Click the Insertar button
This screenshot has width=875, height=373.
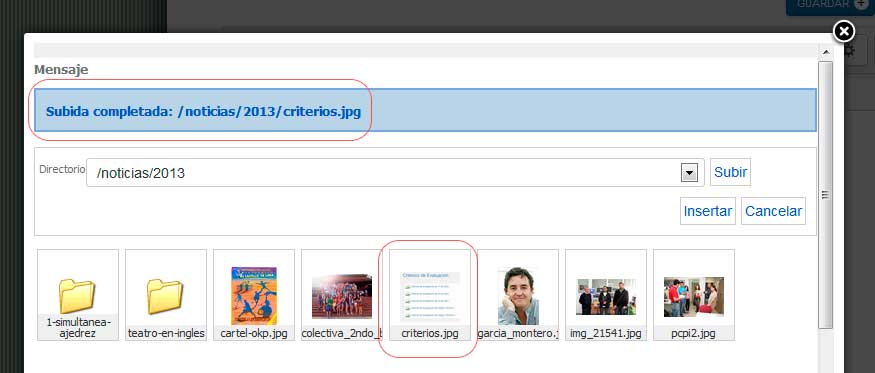[708, 211]
